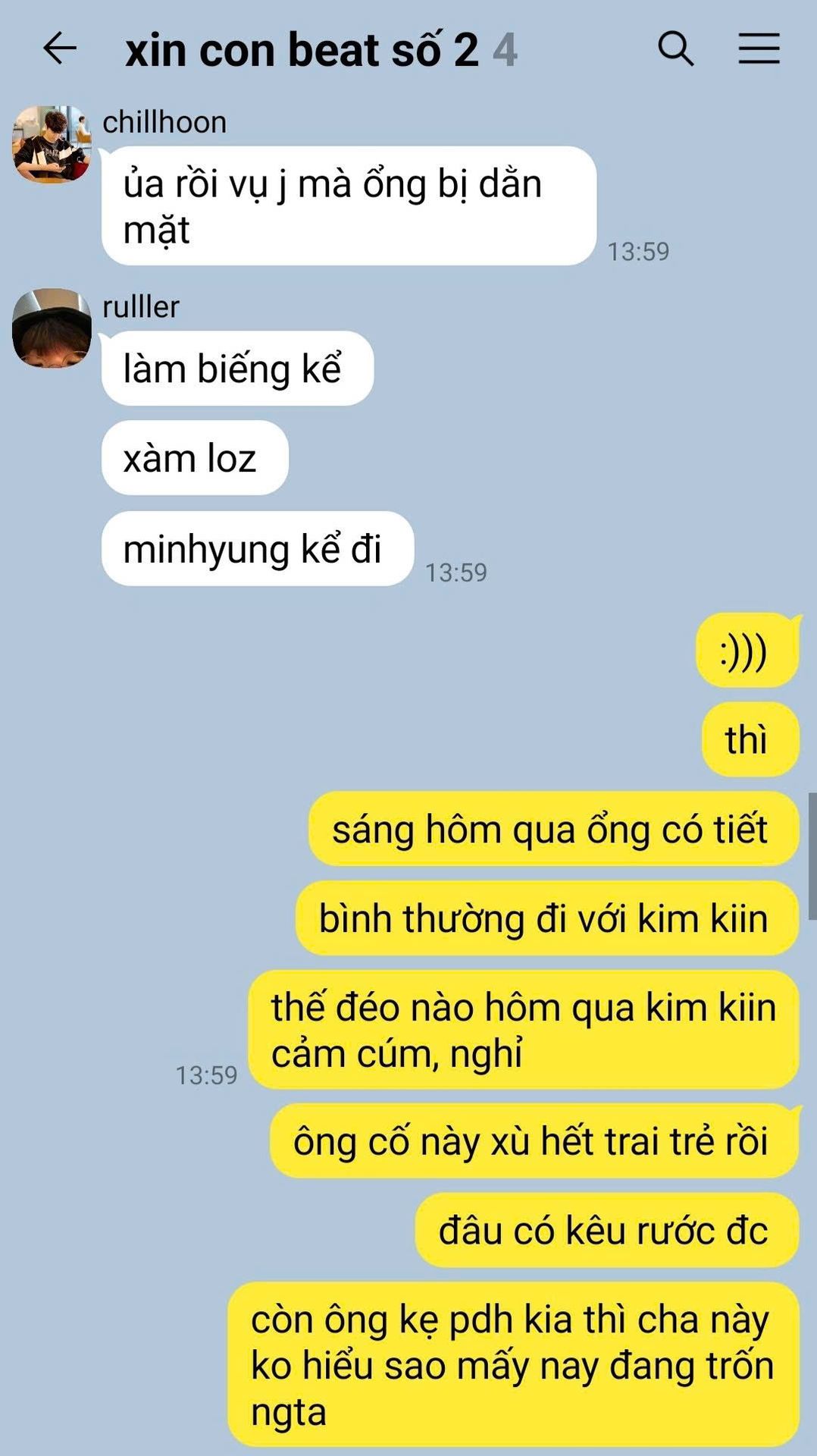Select the 'minhyung kể đi' message bubble
Screen dimensions: 817x1456
(x=258, y=548)
